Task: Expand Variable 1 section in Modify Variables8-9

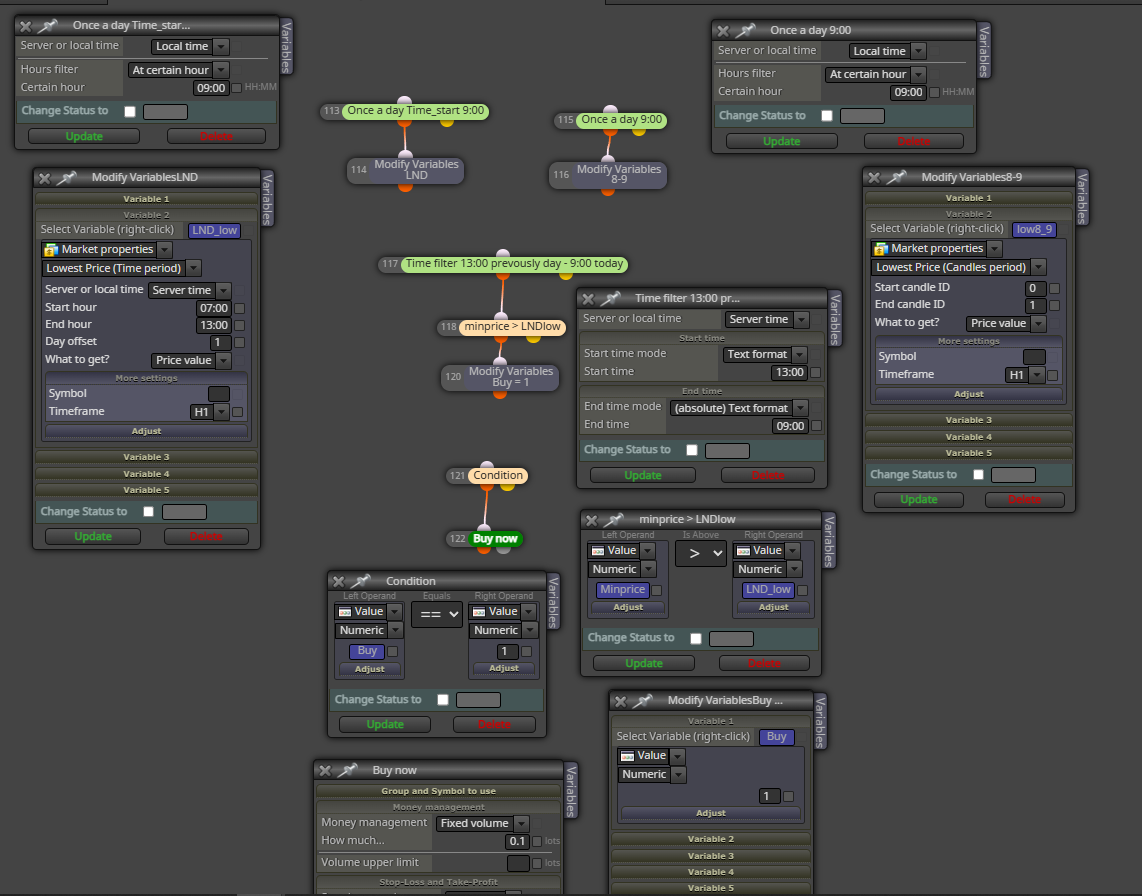Action: click(968, 198)
